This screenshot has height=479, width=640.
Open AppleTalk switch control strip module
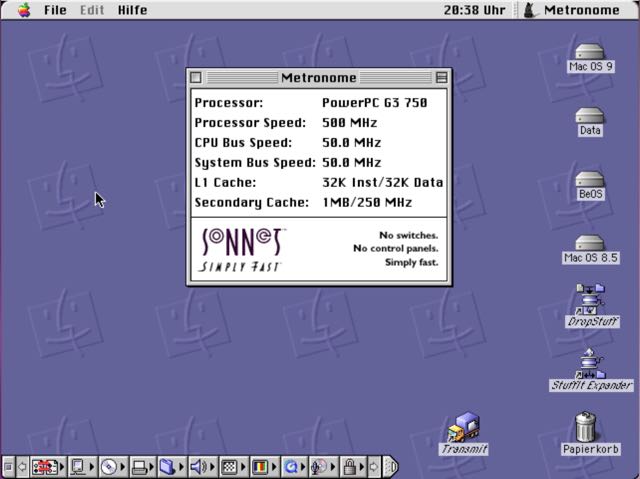pos(48,466)
